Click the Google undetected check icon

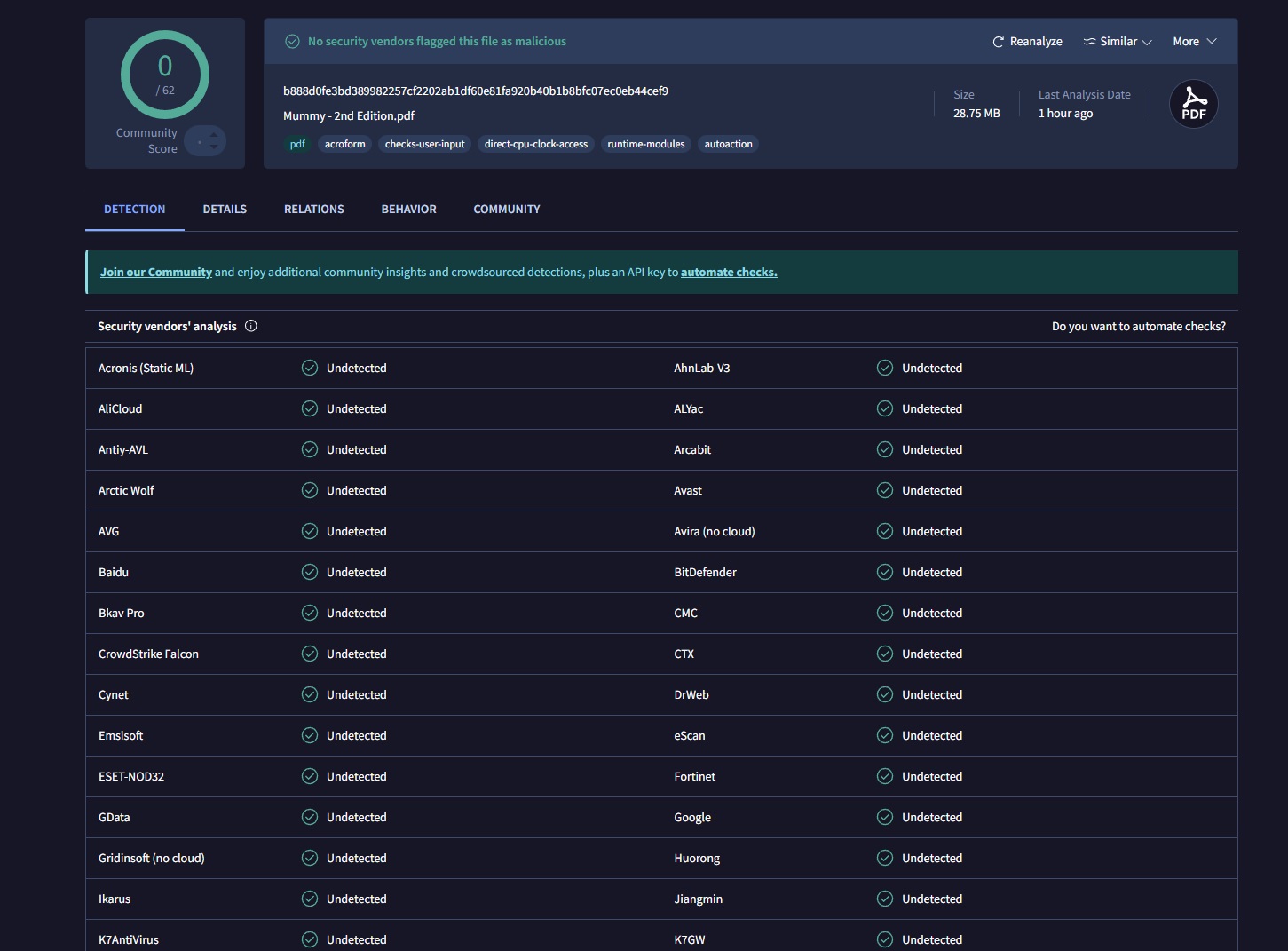point(885,817)
